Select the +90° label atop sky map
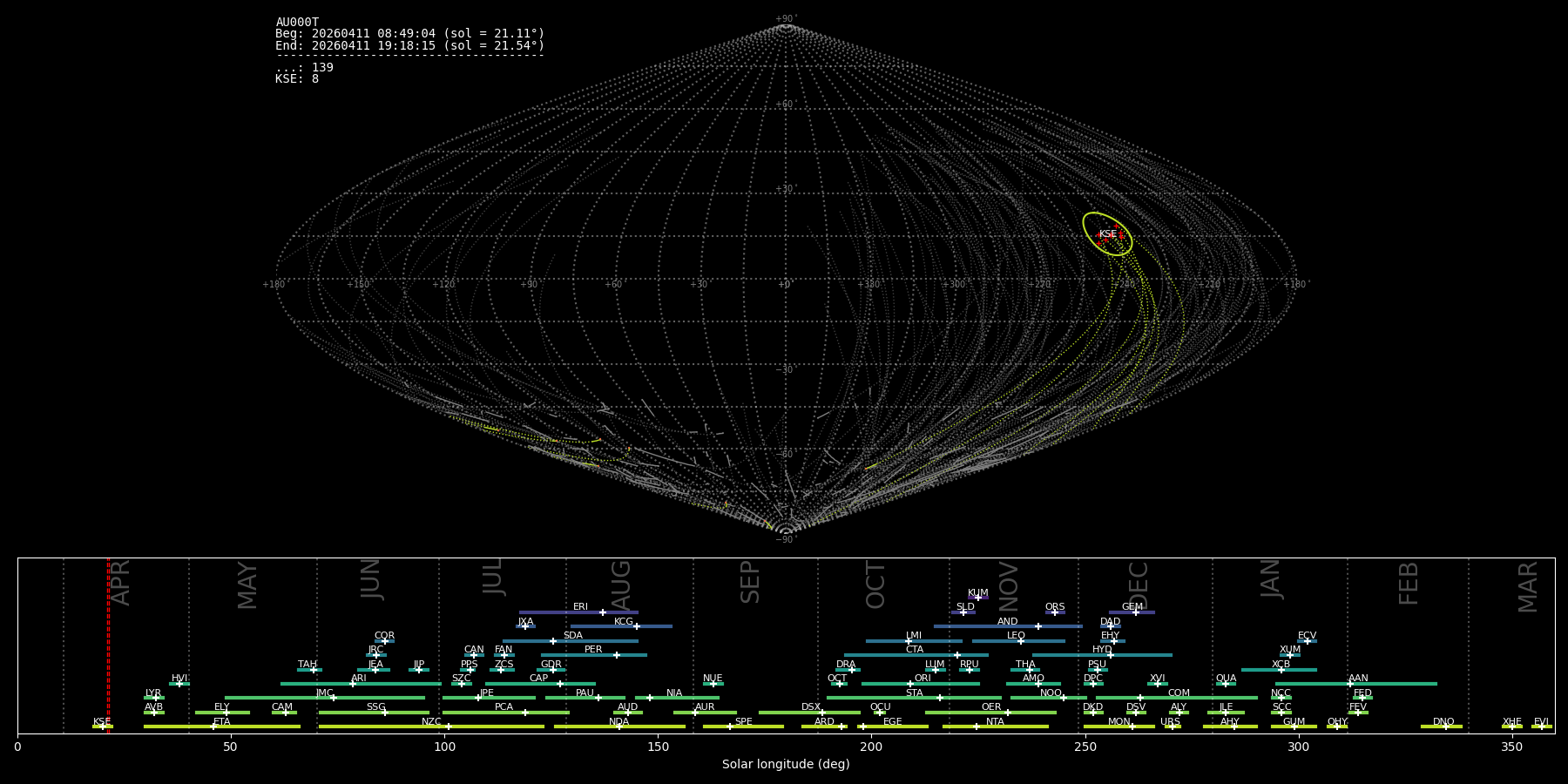This screenshot has height=784, width=1568. pos(786,19)
